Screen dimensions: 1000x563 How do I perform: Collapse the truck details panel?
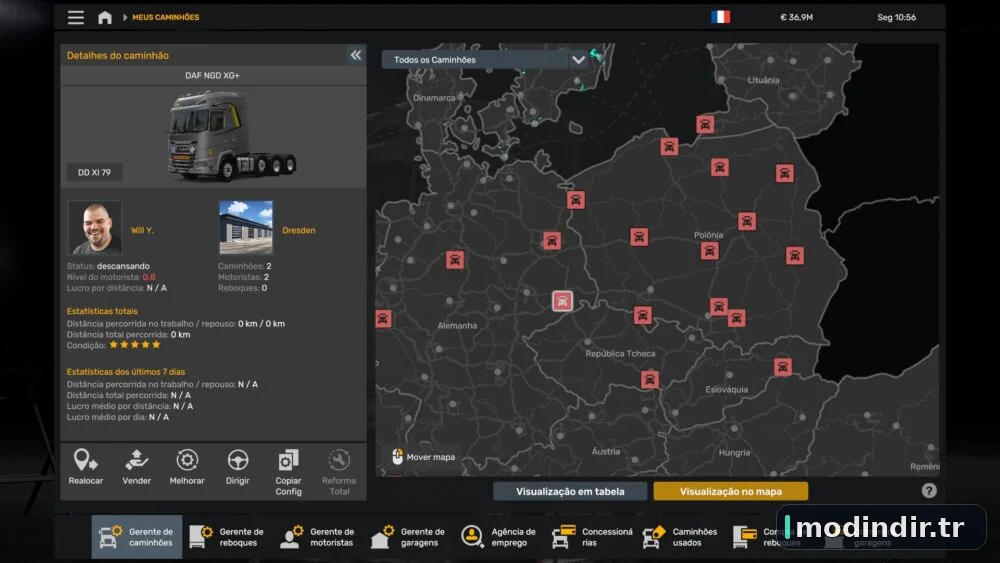(355, 55)
